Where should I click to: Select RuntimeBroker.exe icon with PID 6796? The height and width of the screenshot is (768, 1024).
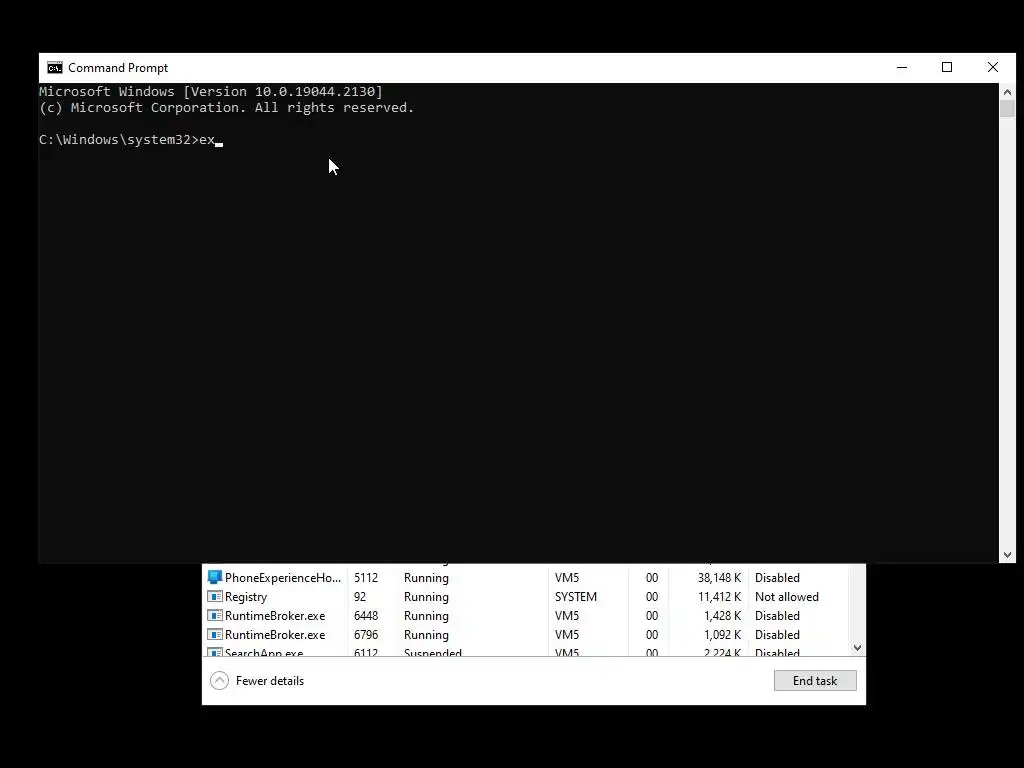tap(215, 634)
